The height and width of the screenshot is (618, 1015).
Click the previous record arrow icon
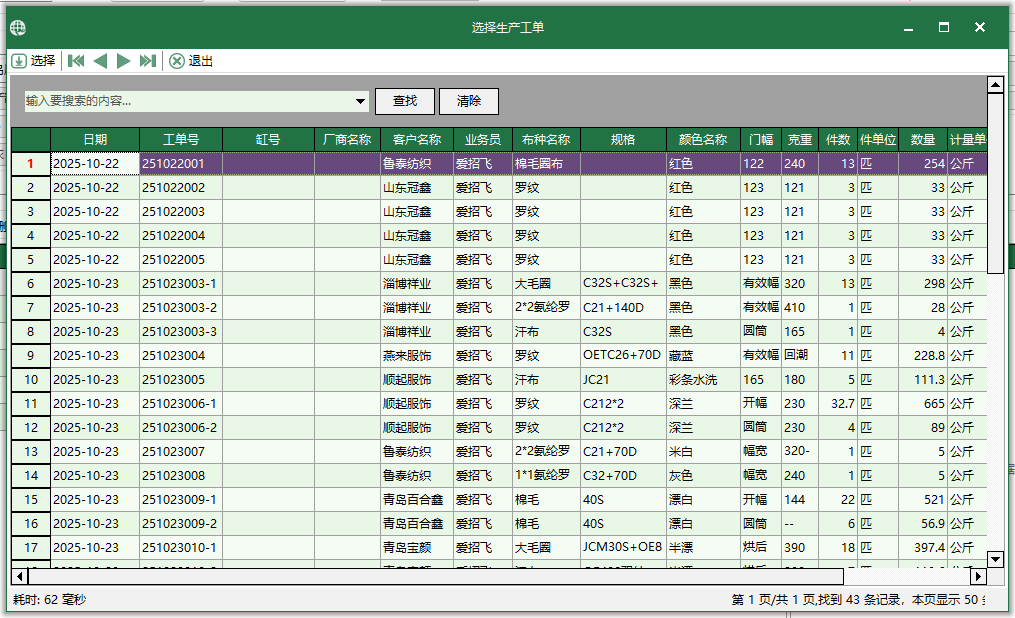(x=100, y=60)
